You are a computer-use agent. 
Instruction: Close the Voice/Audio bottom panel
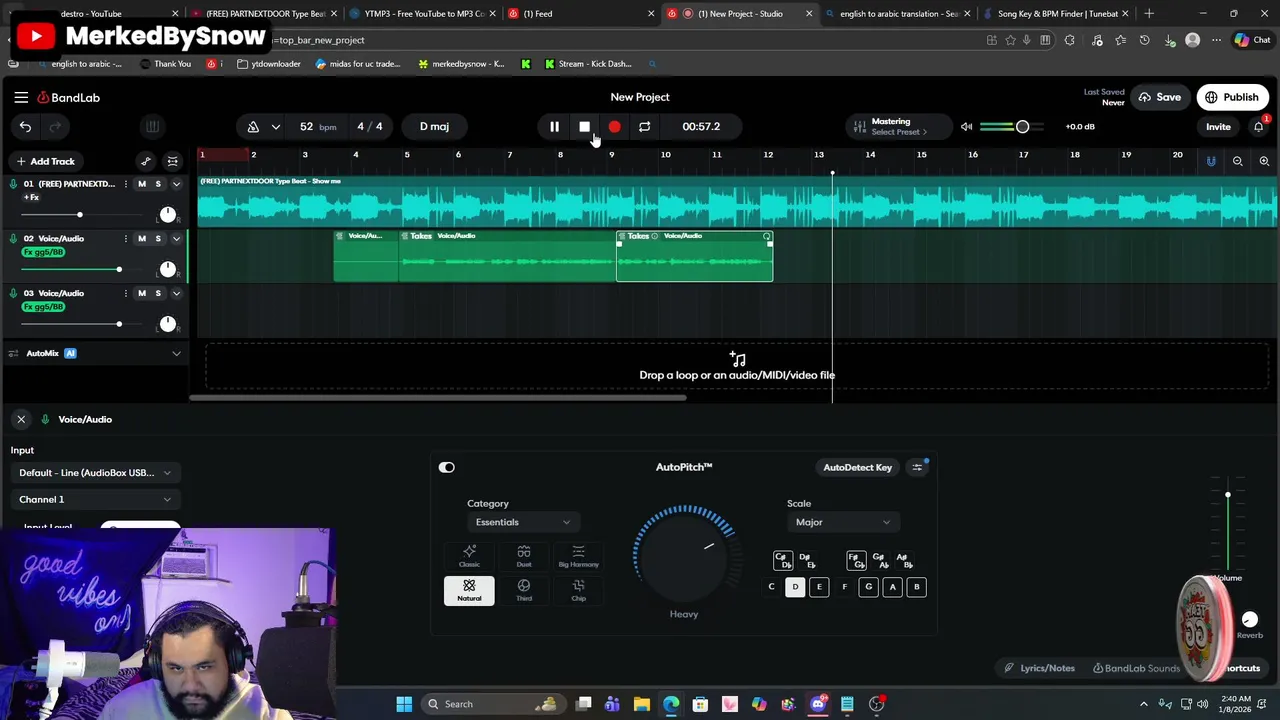[x=21, y=419]
